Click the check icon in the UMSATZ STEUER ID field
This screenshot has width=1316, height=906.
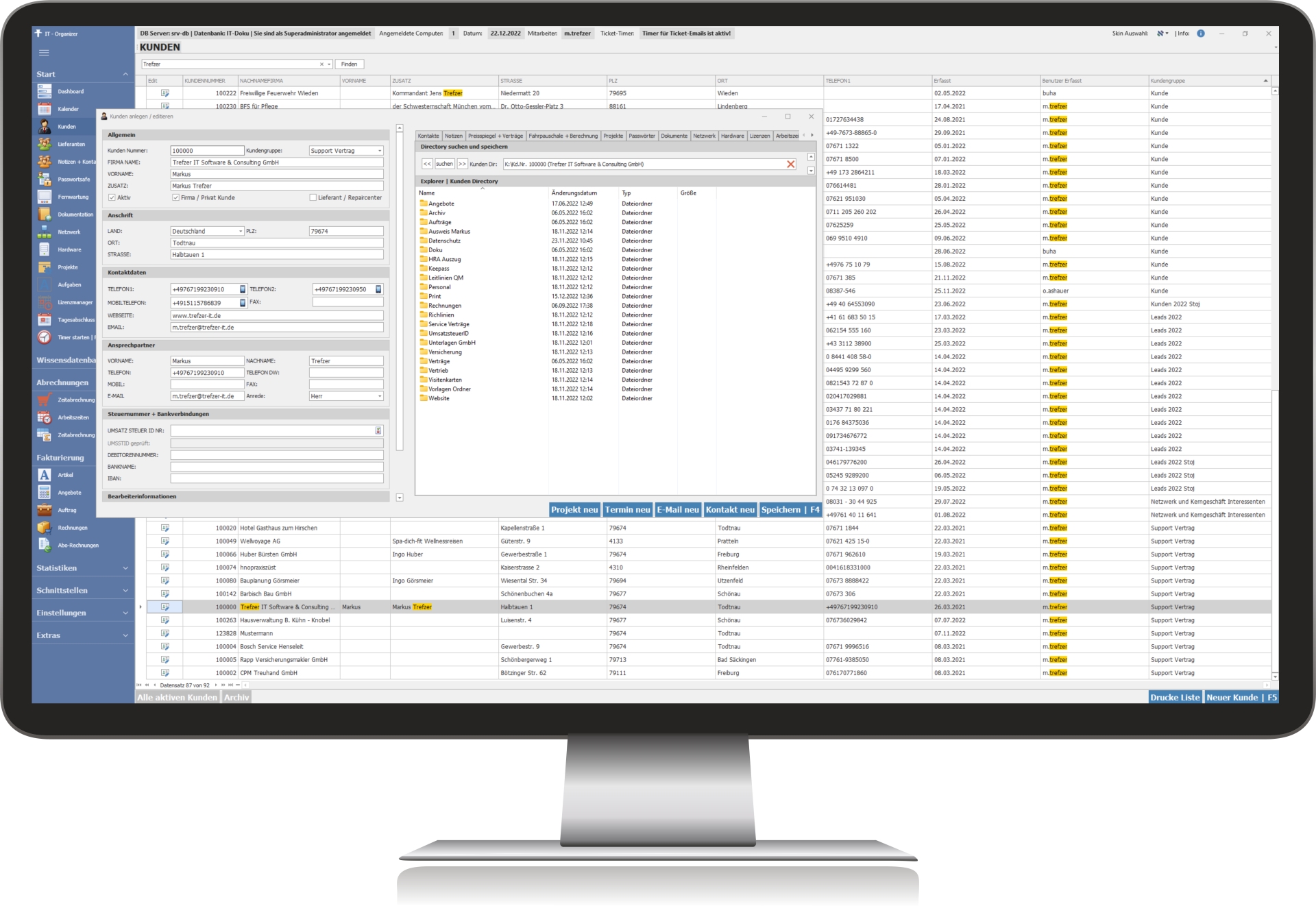tap(378, 431)
